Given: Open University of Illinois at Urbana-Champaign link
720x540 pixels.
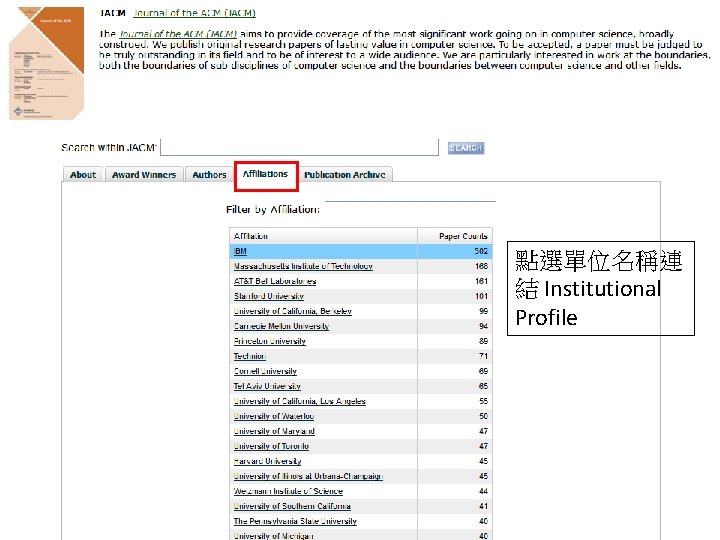Looking at the screenshot, I should pyautogui.click(x=308, y=476).
